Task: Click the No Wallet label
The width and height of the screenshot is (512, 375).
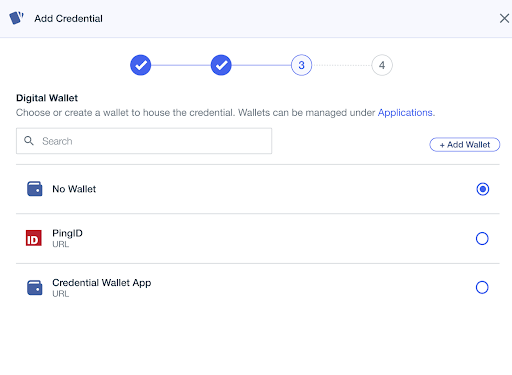Action: (74, 189)
